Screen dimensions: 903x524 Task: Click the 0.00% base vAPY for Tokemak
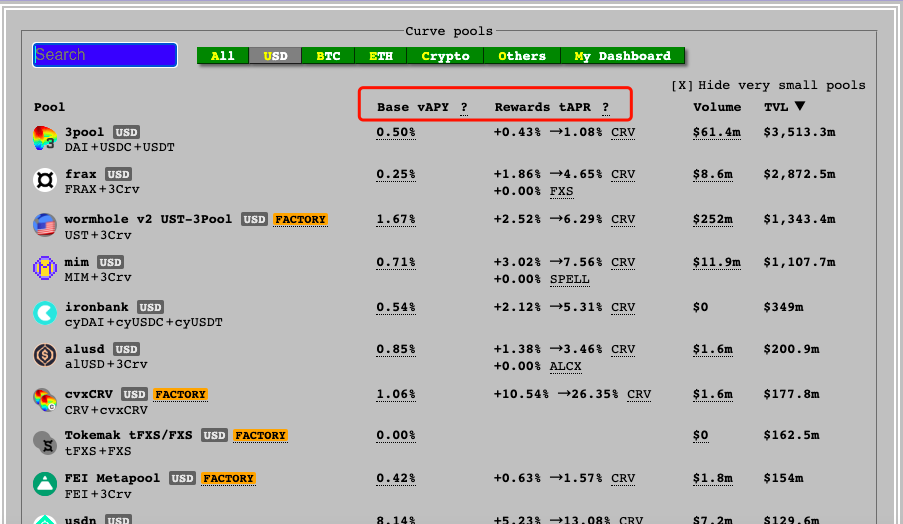(x=396, y=435)
